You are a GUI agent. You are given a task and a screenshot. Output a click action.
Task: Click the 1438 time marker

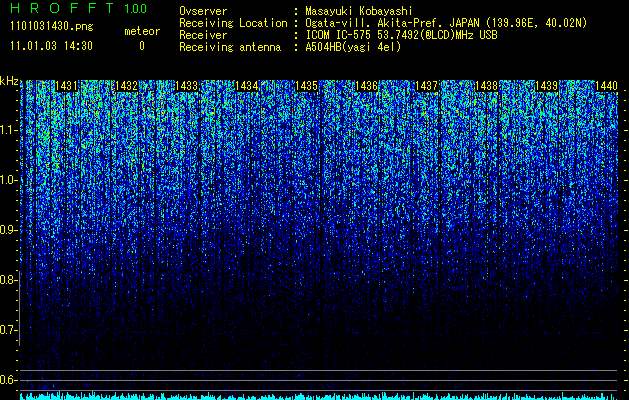(487, 86)
